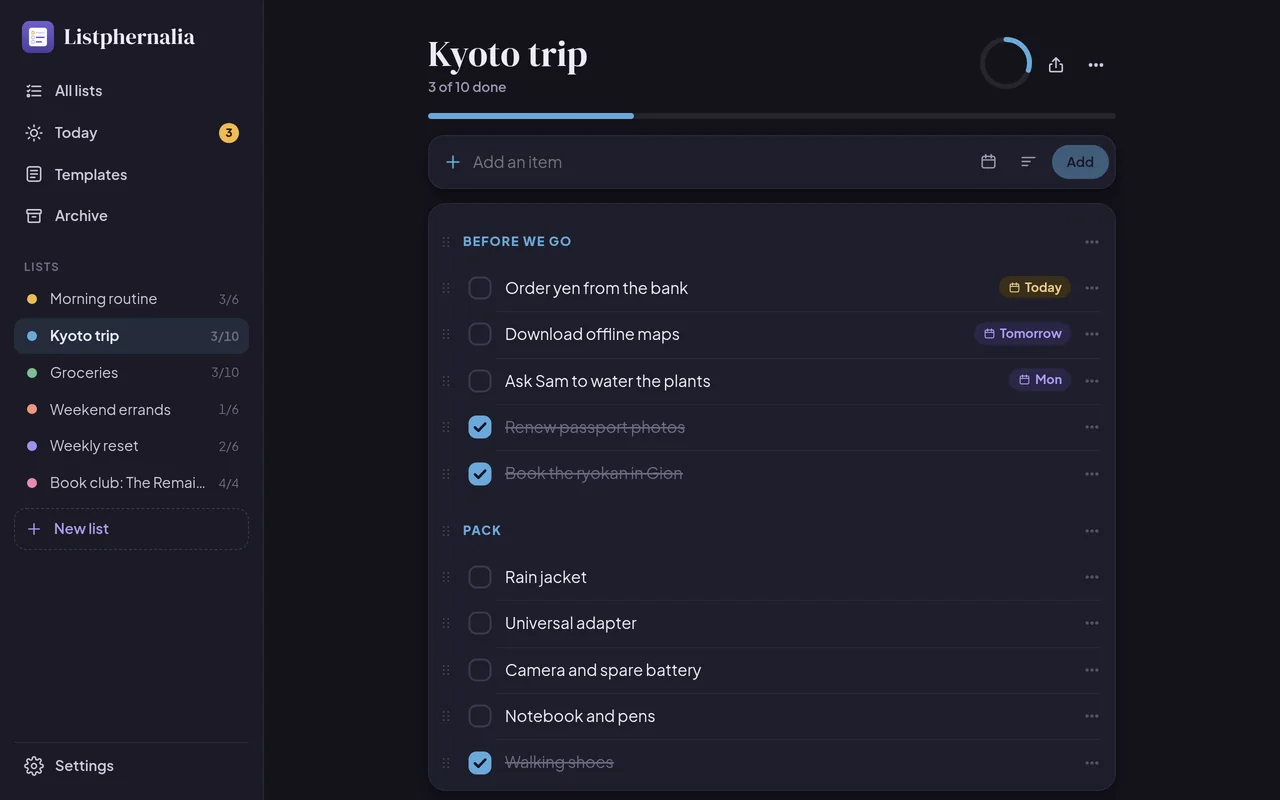The width and height of the screenshot is (1280, 800).
Task: Collapse the PACK section header
Action: [482, 531]
